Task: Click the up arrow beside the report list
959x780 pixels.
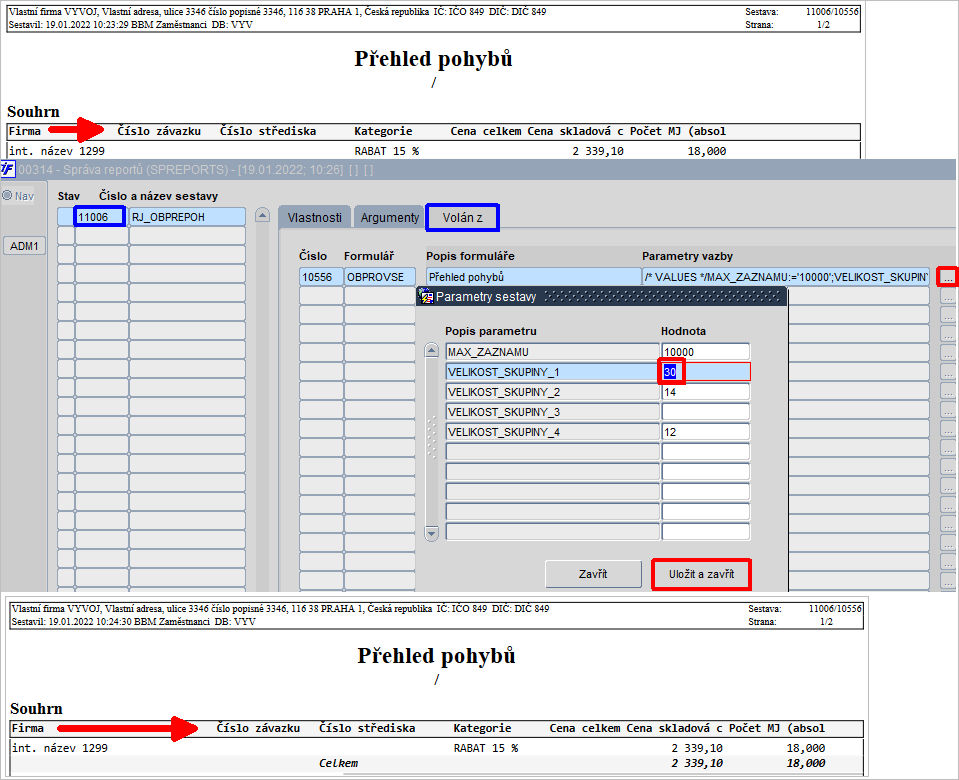Action: [262, 215]
